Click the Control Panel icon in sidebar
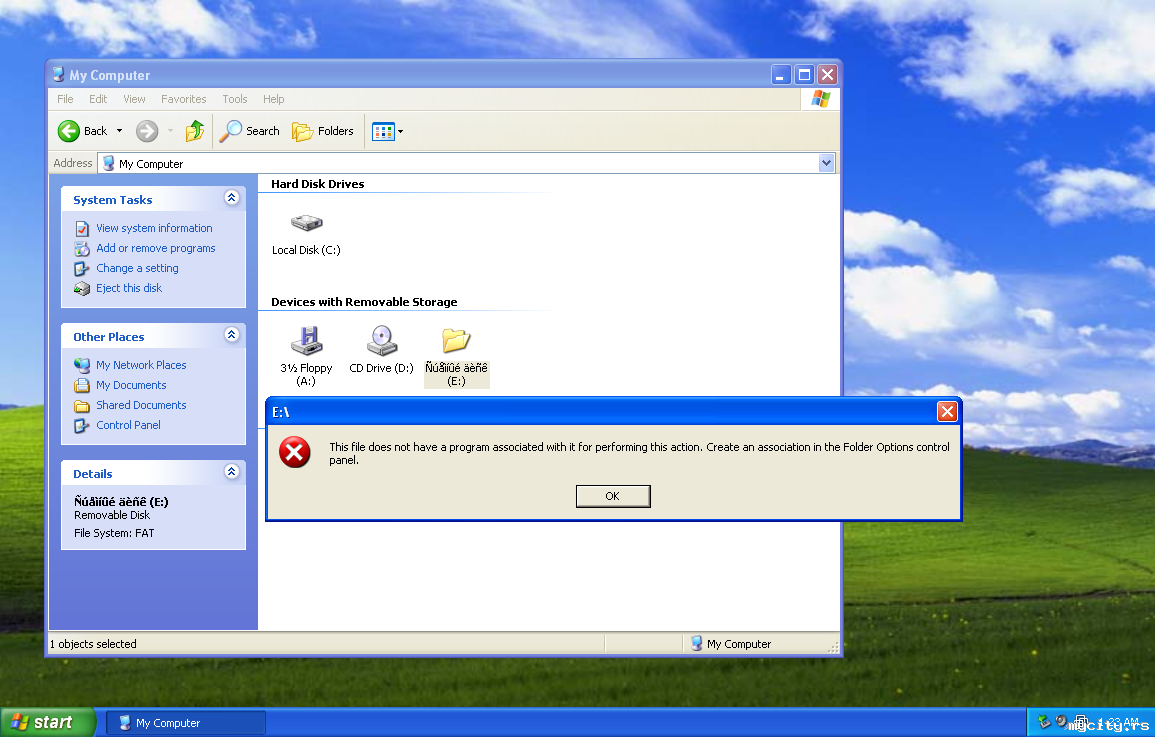The height and width of the screenshot is (737, 1155). click(82, 426)
